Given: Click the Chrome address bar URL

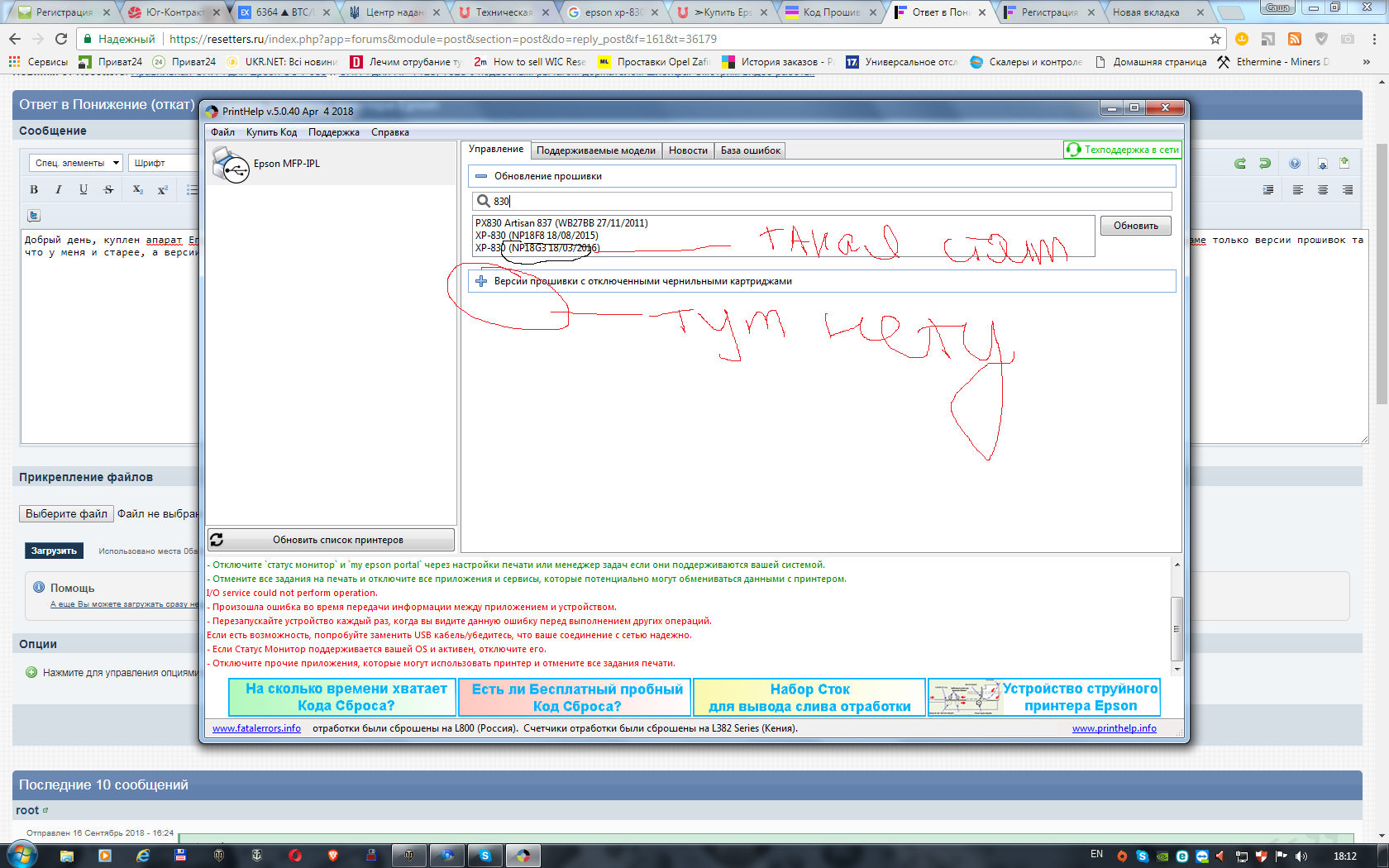Looking at the screenshot, I should (x=443, y=39).
